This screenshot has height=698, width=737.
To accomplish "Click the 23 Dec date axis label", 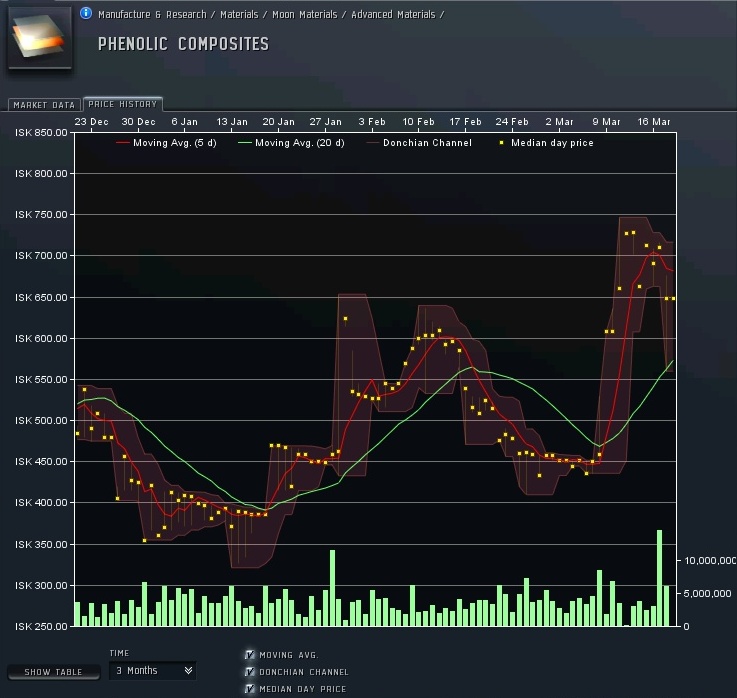I will 91,122.
